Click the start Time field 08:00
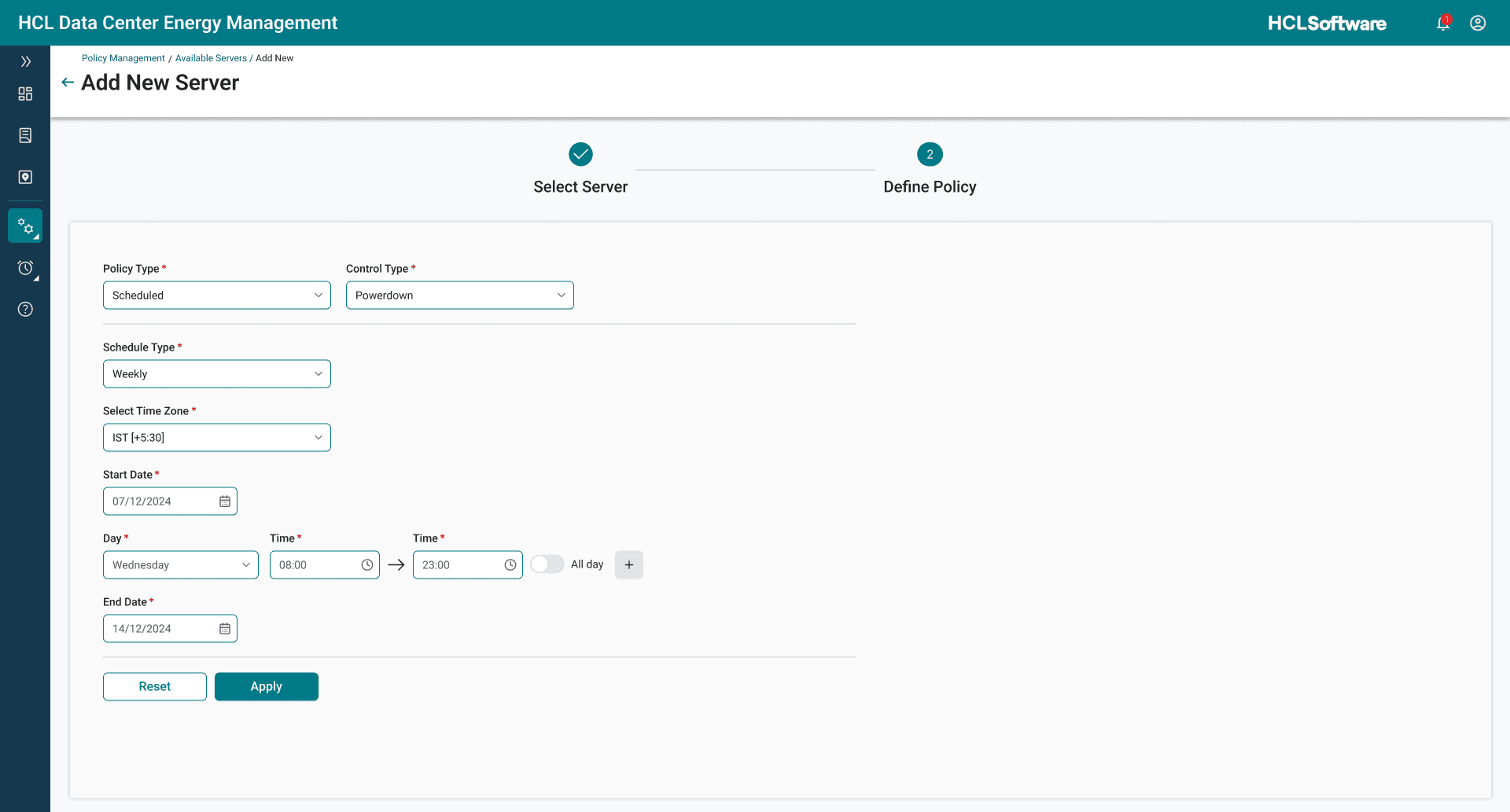Image resolution: width=1510 pixels, height=812 pixels. click(325, 565)
